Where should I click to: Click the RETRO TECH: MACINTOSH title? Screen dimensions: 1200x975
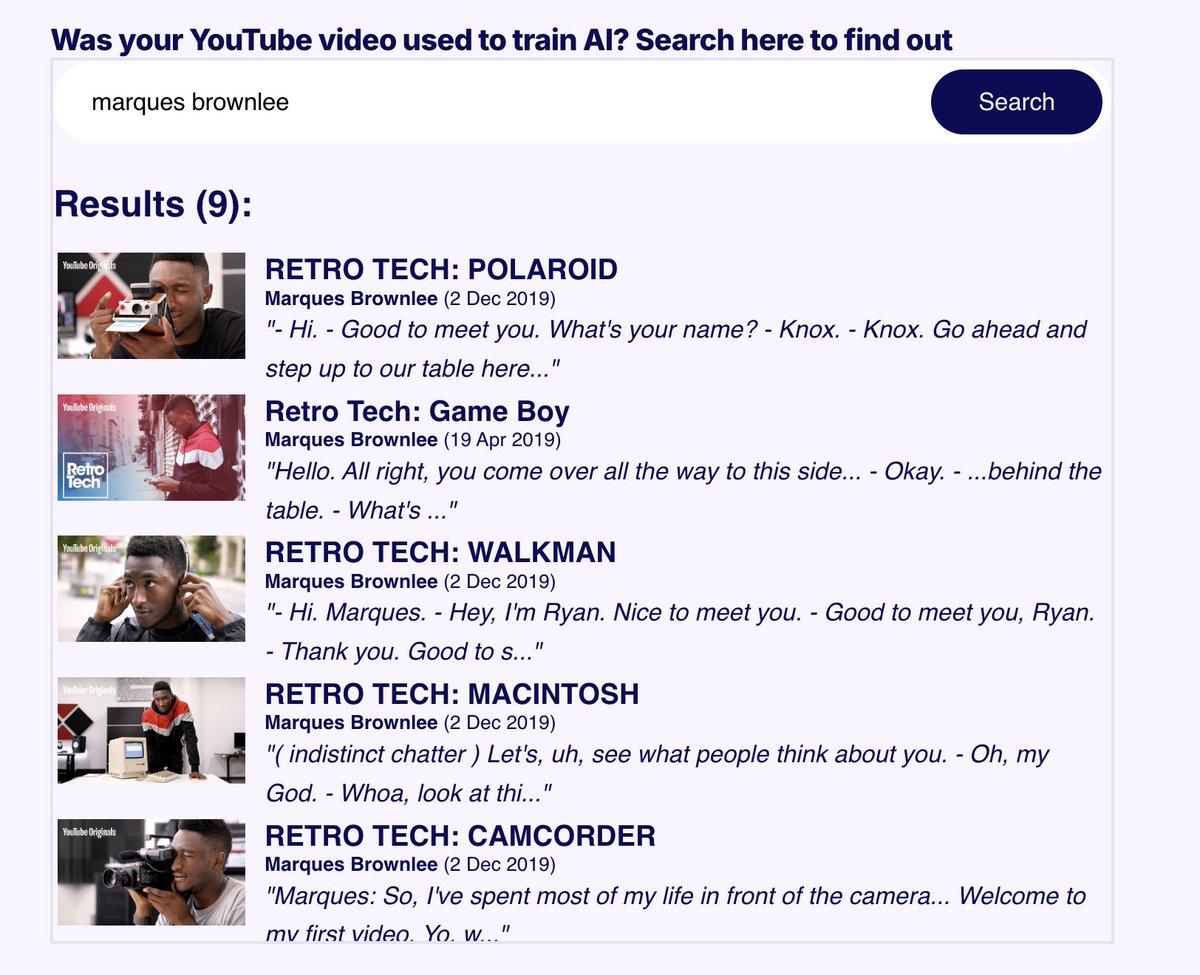point(452,695)
